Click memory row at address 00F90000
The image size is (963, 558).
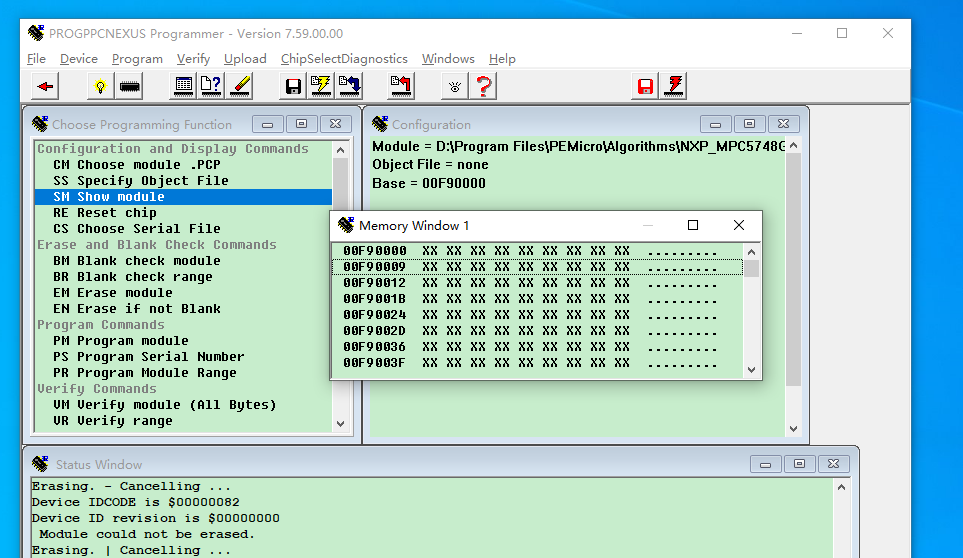click(537, 250)
